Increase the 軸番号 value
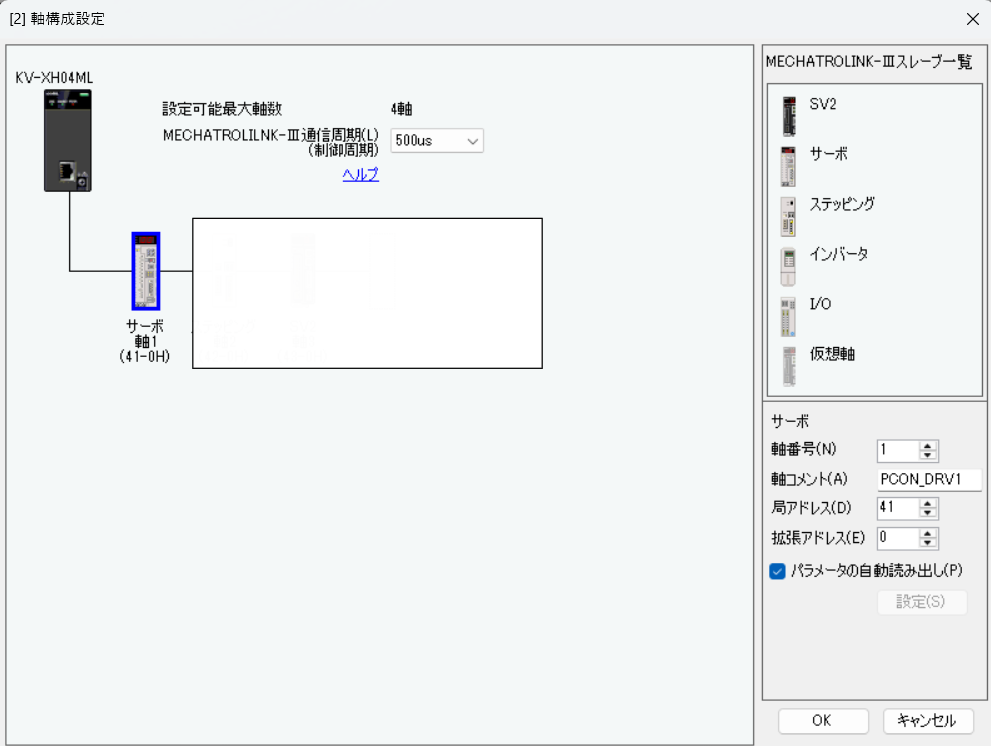 (x=927, y=446)
